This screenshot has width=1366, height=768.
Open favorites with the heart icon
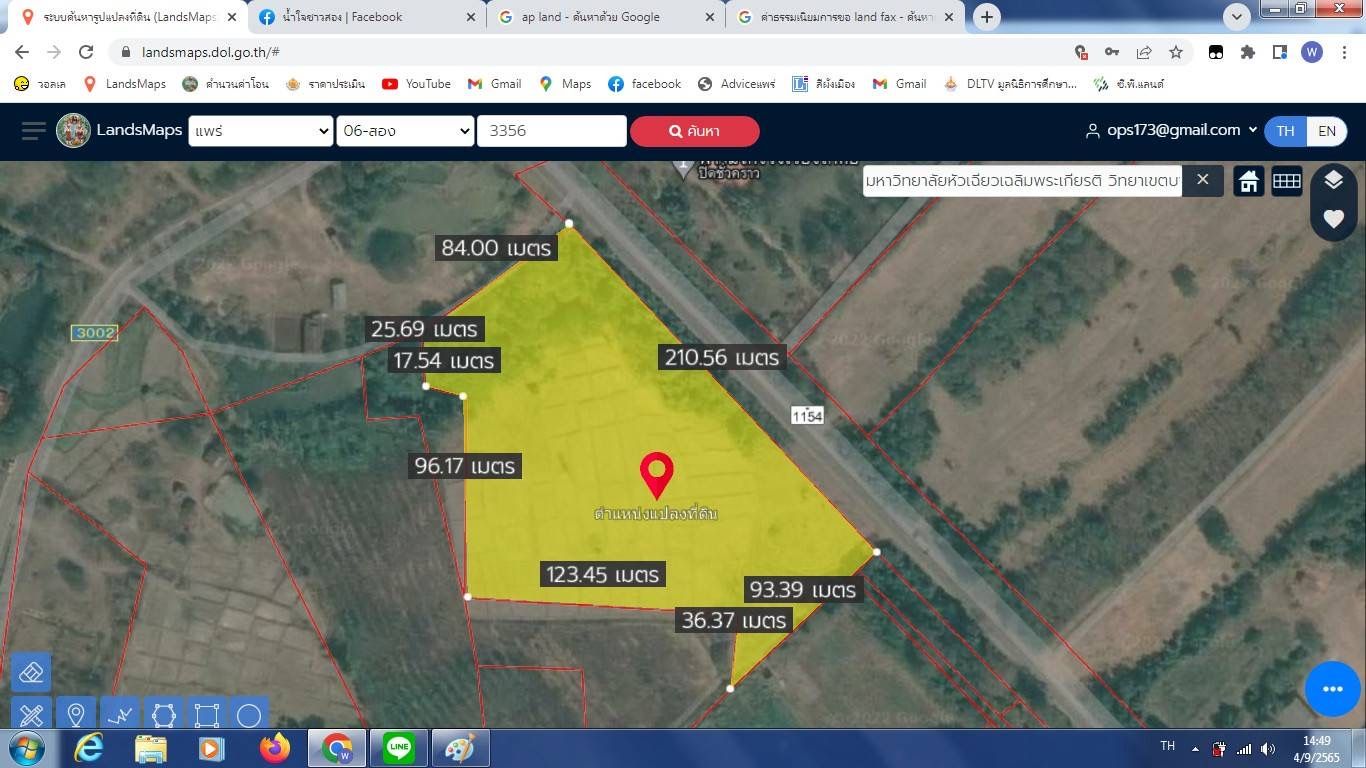point(1333,218)
